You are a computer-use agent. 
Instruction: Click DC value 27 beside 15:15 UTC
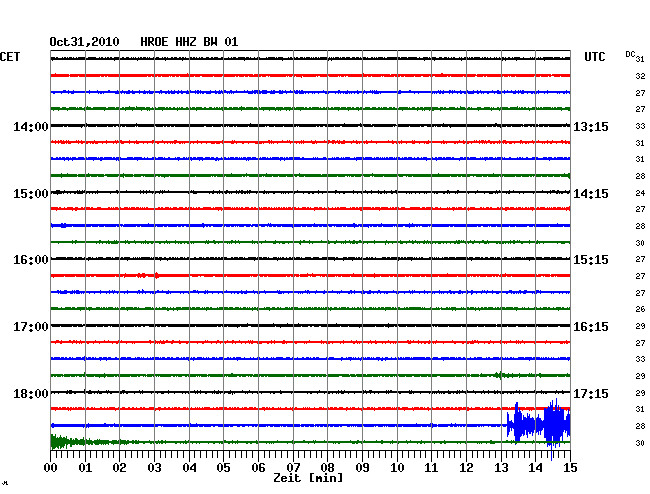click(640, 259)
